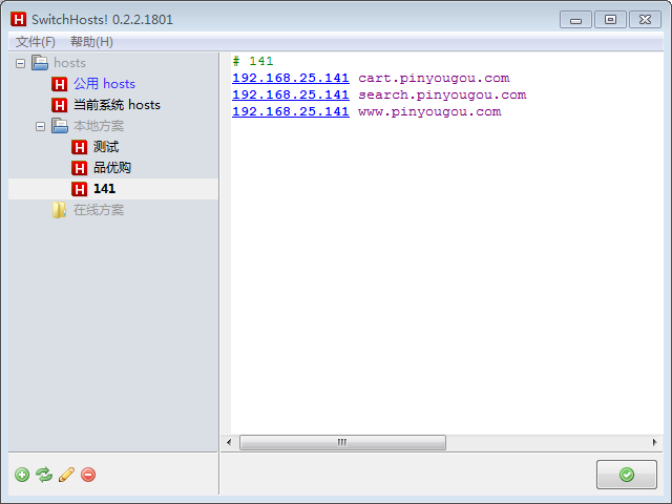Click the search.pinyougou.com hostname text
Viewport: 672px width, 504px height.
442,95
